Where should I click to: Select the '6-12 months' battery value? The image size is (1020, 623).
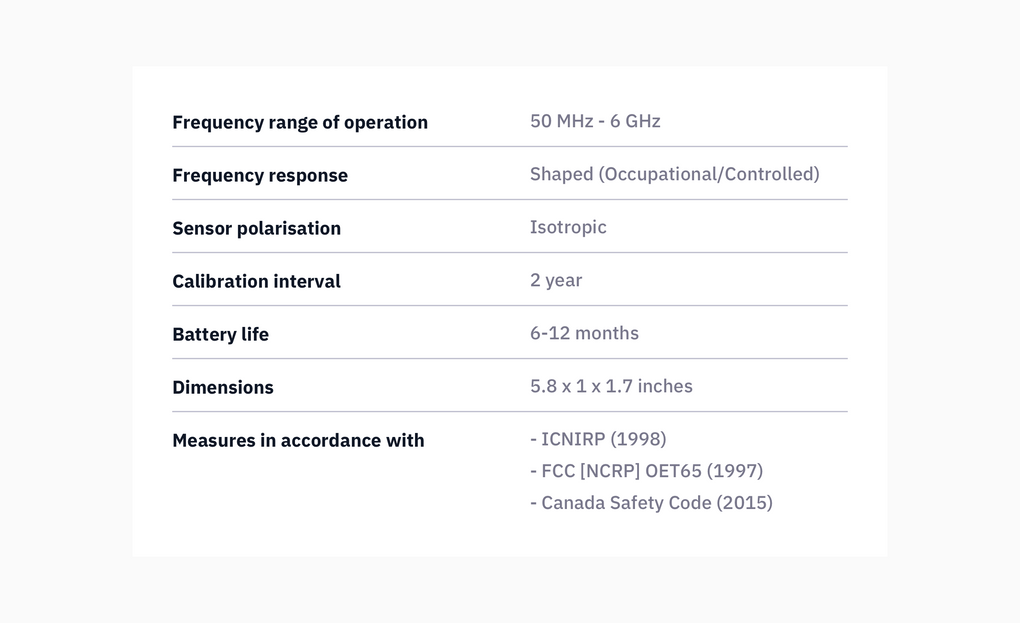584,333
